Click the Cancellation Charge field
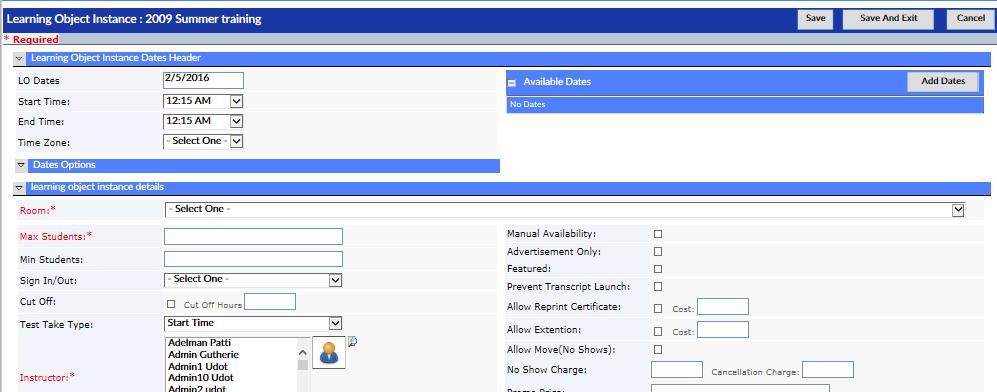The height and width of the screenshot is (392, 997). click(828, 370)
